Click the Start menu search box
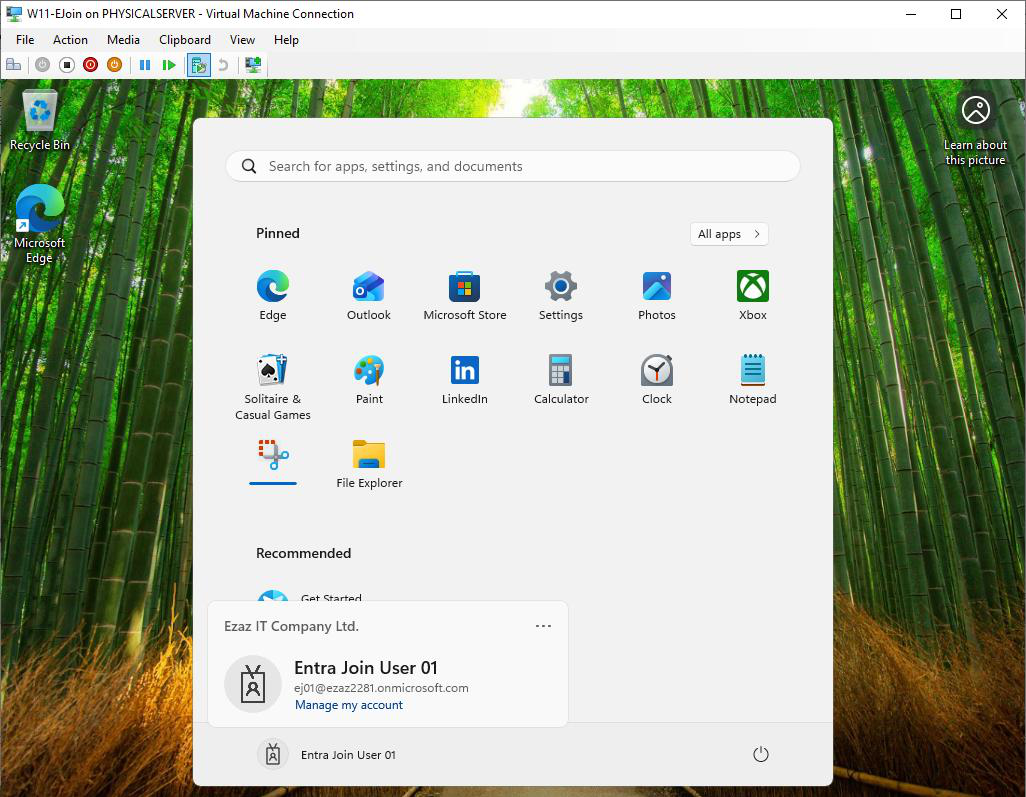 512,166
